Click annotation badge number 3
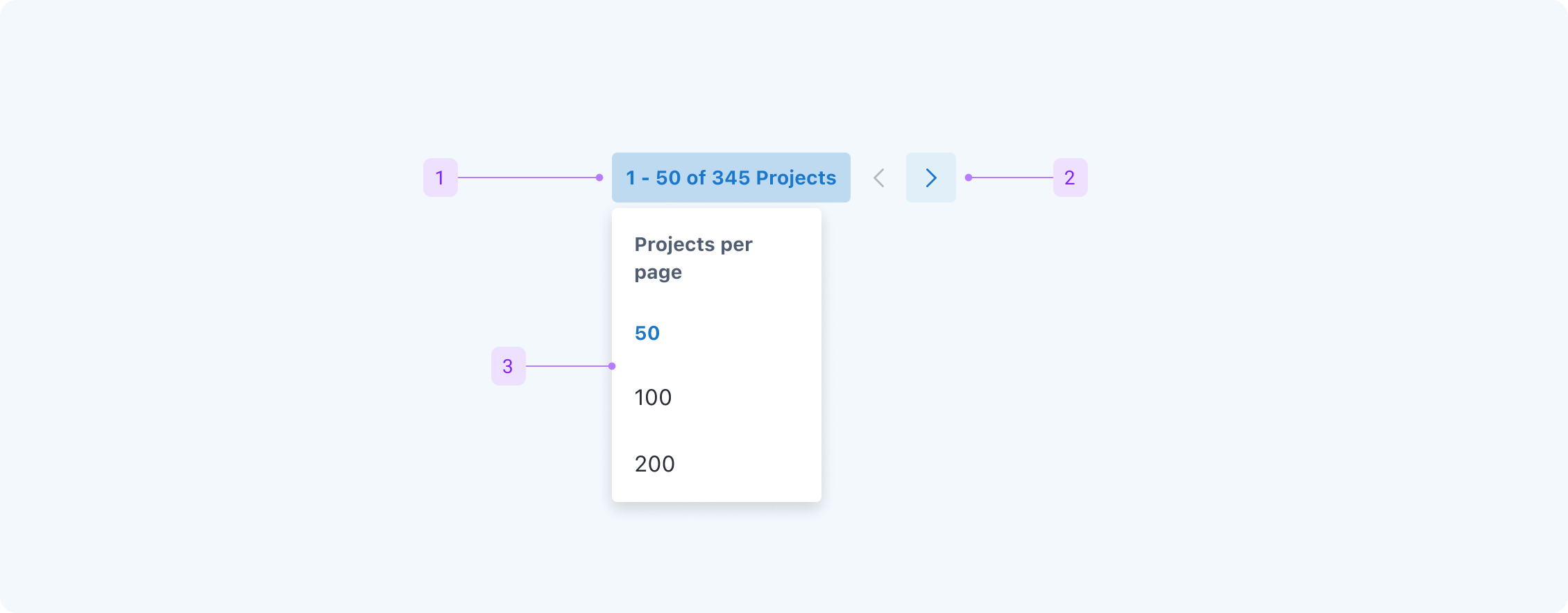The height and width of the screenshot is (613, 1568). [x=508, y=366]
